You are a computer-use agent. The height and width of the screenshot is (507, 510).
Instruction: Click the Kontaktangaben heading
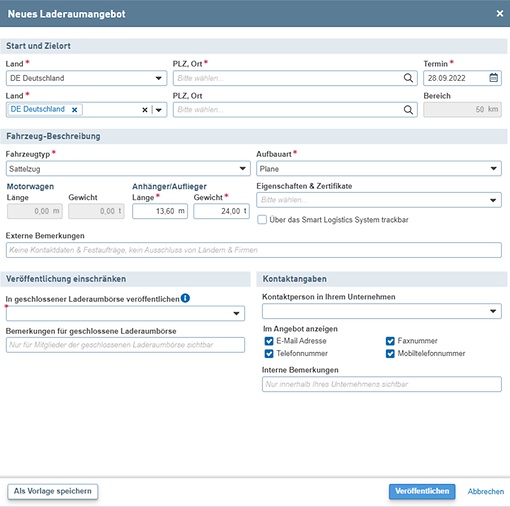pyautogui.click(x=295, y=279)
